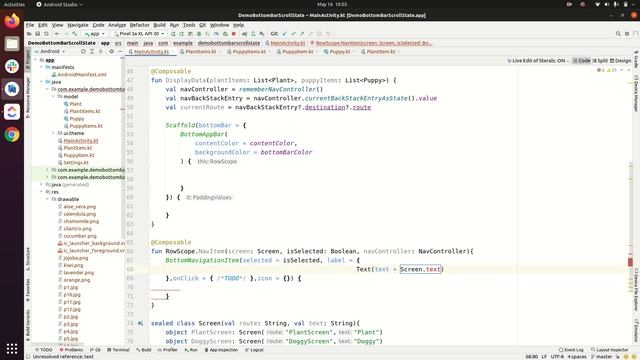Open the Analyze menu
This screenshot has height=360, width=640.
pyautogui.click(x=117, y=25)
